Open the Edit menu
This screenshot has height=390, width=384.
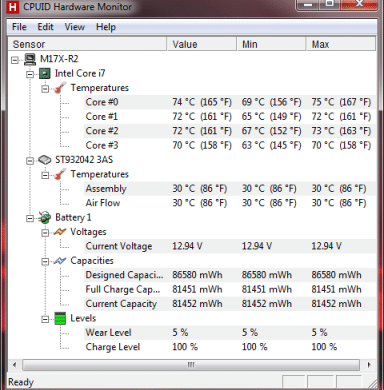(x=45, y=27)
